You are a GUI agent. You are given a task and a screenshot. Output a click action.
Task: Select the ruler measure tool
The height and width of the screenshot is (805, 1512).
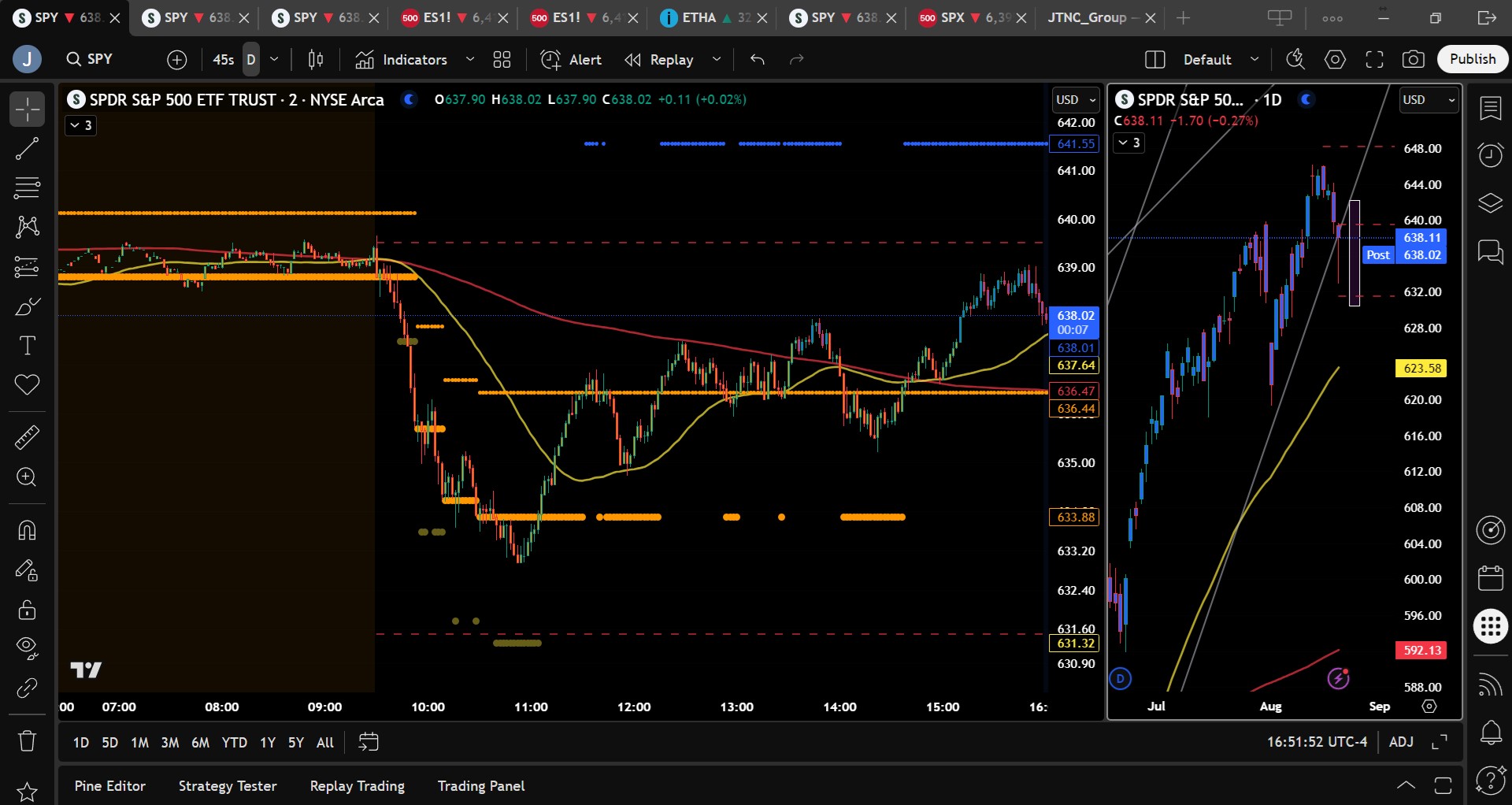(27, 437)
